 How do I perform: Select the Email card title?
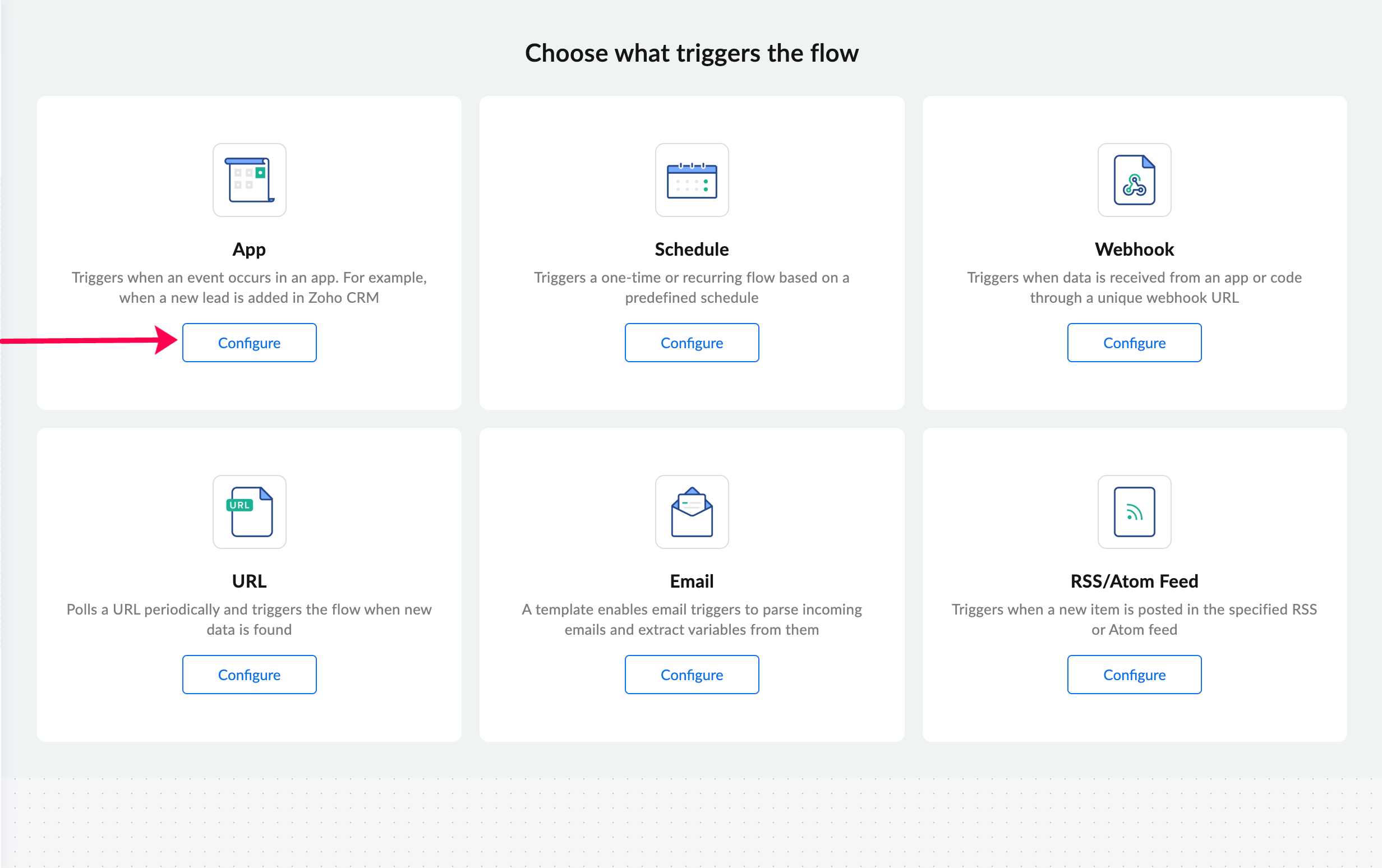tap(692, 581)
